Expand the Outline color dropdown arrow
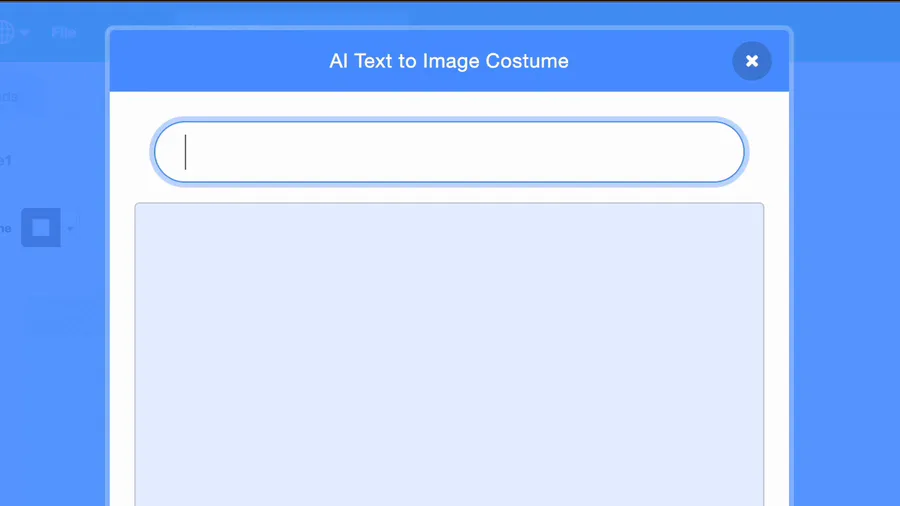 coord(70,229)
